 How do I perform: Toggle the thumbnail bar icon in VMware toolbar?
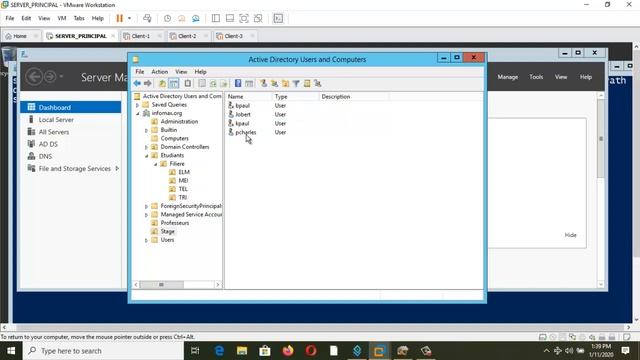coord(230,18)
